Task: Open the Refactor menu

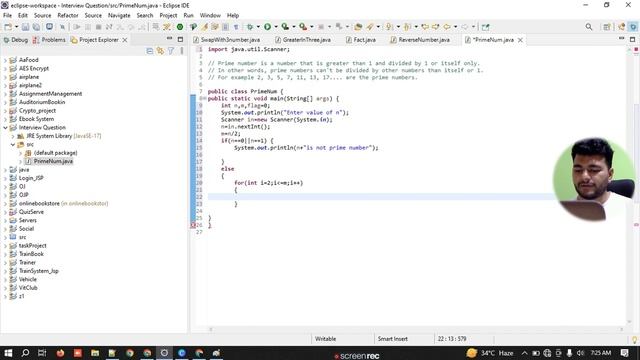Action: point(68,16)
